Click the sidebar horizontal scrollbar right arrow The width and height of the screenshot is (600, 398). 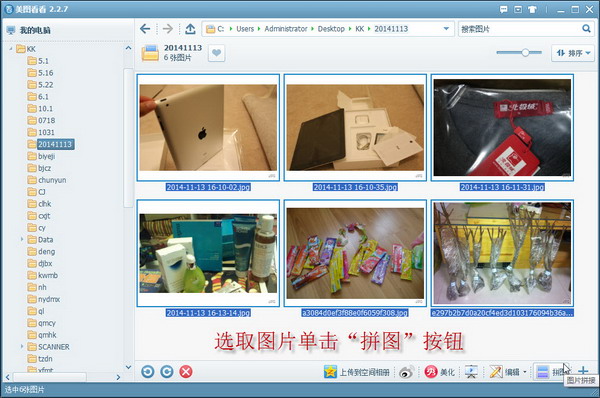pos(118,377)
